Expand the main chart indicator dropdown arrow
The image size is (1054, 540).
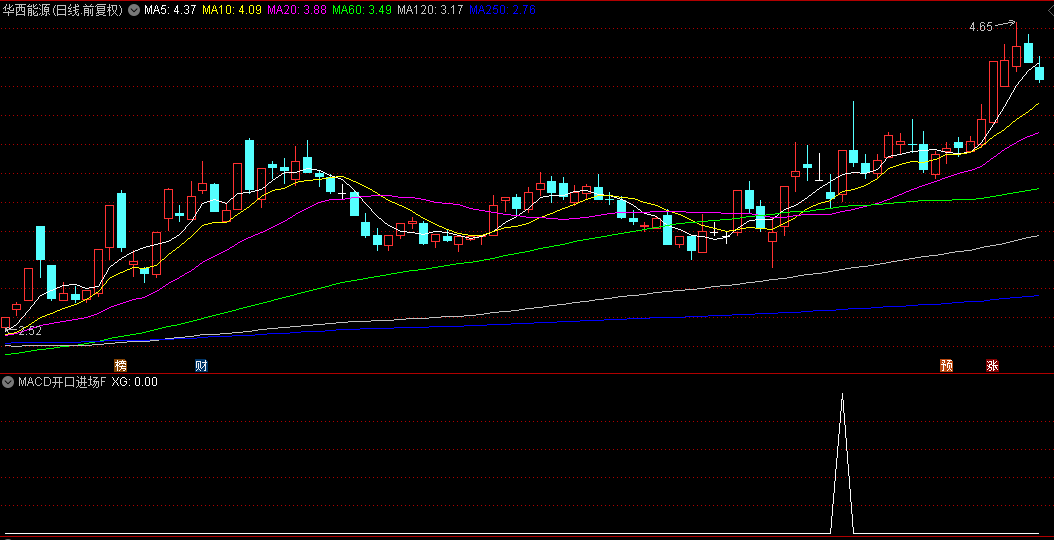[134, 10]
